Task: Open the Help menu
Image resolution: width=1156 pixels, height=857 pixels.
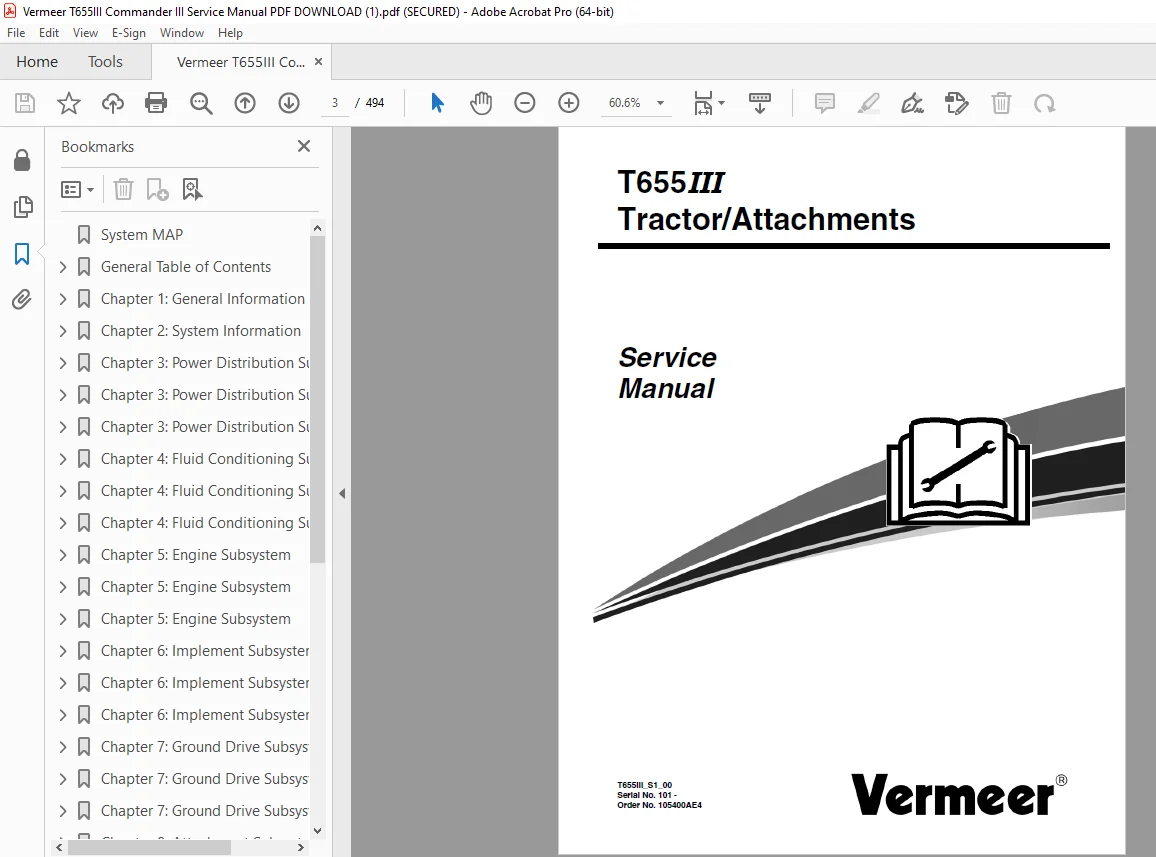Action: pyautogui.click(x=230, y=32)
